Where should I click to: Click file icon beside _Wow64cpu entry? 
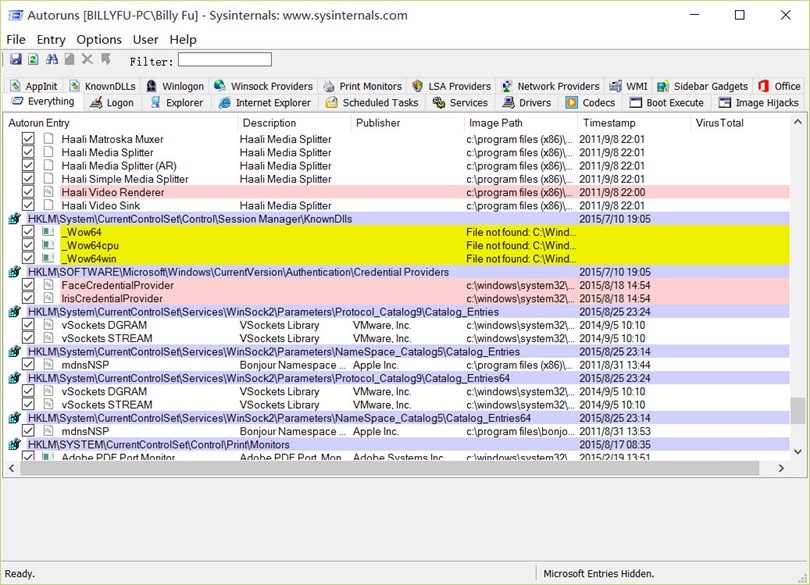[48, 245]
